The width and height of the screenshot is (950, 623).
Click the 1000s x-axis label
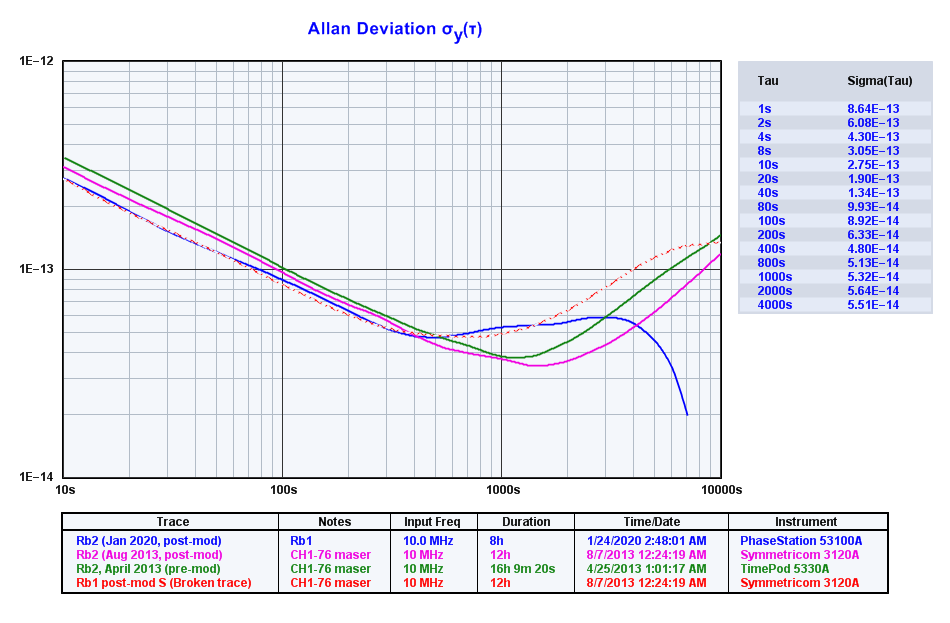coord(502,490)
